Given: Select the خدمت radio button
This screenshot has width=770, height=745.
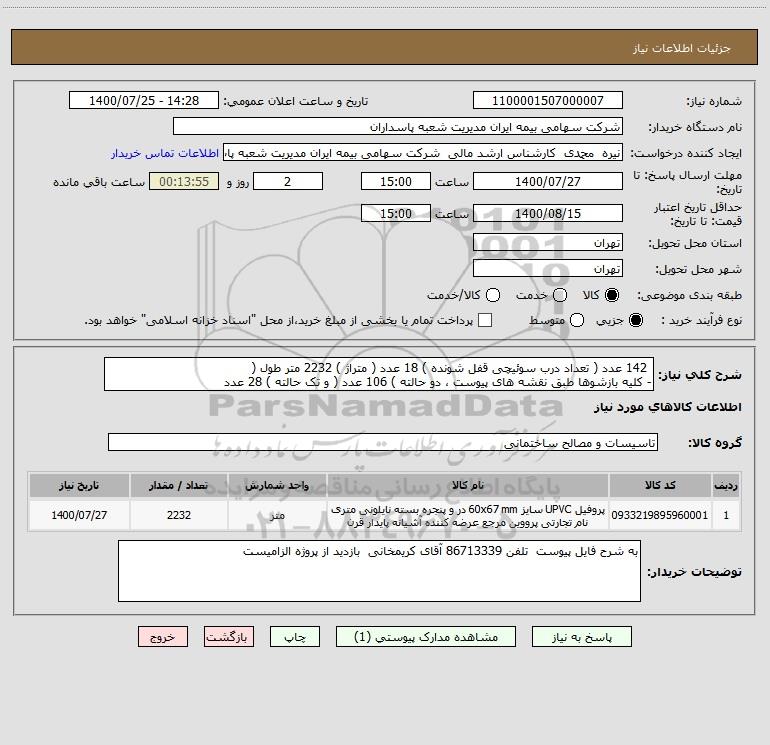Looking at the screenshot, I should click(x=560, y=295).
